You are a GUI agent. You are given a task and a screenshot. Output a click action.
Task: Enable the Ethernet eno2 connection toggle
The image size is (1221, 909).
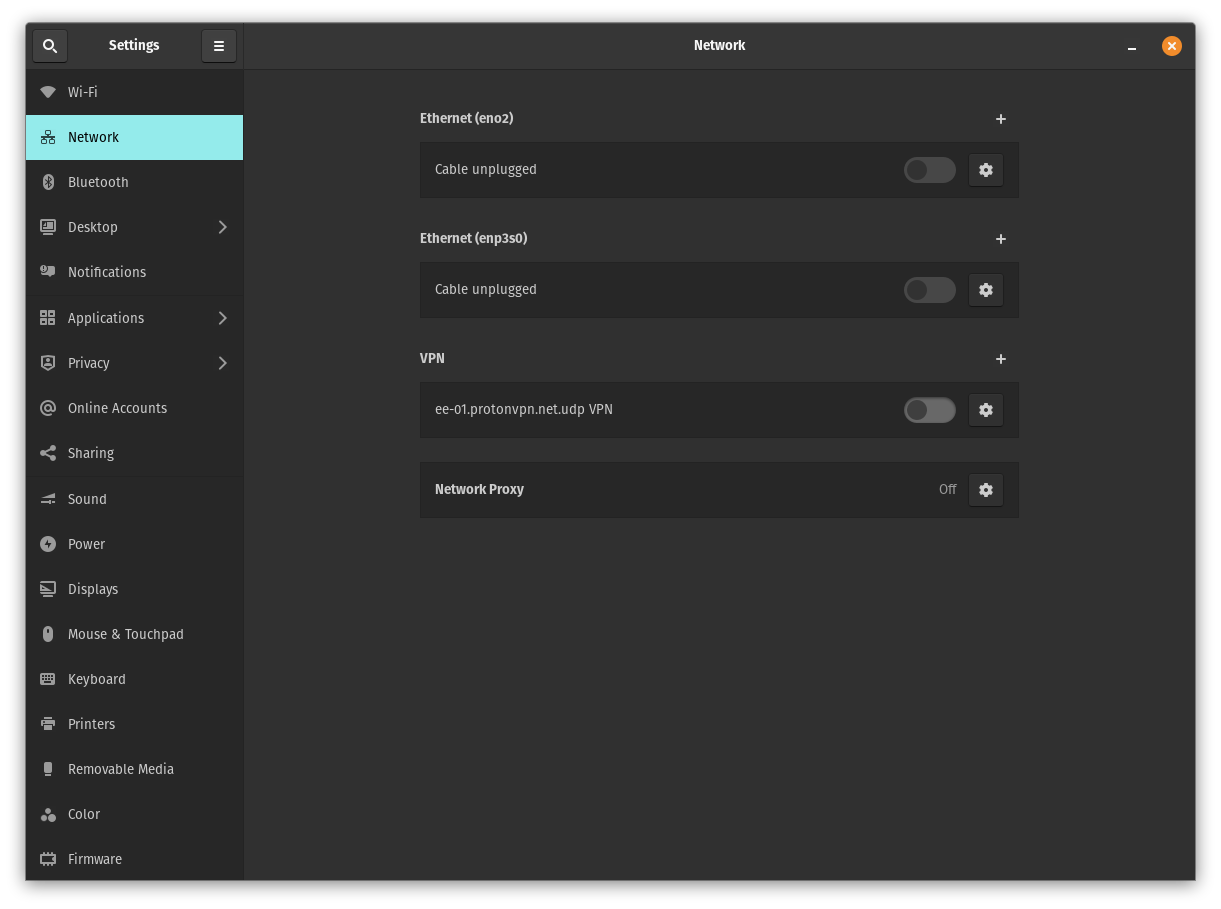click(929, 169)
